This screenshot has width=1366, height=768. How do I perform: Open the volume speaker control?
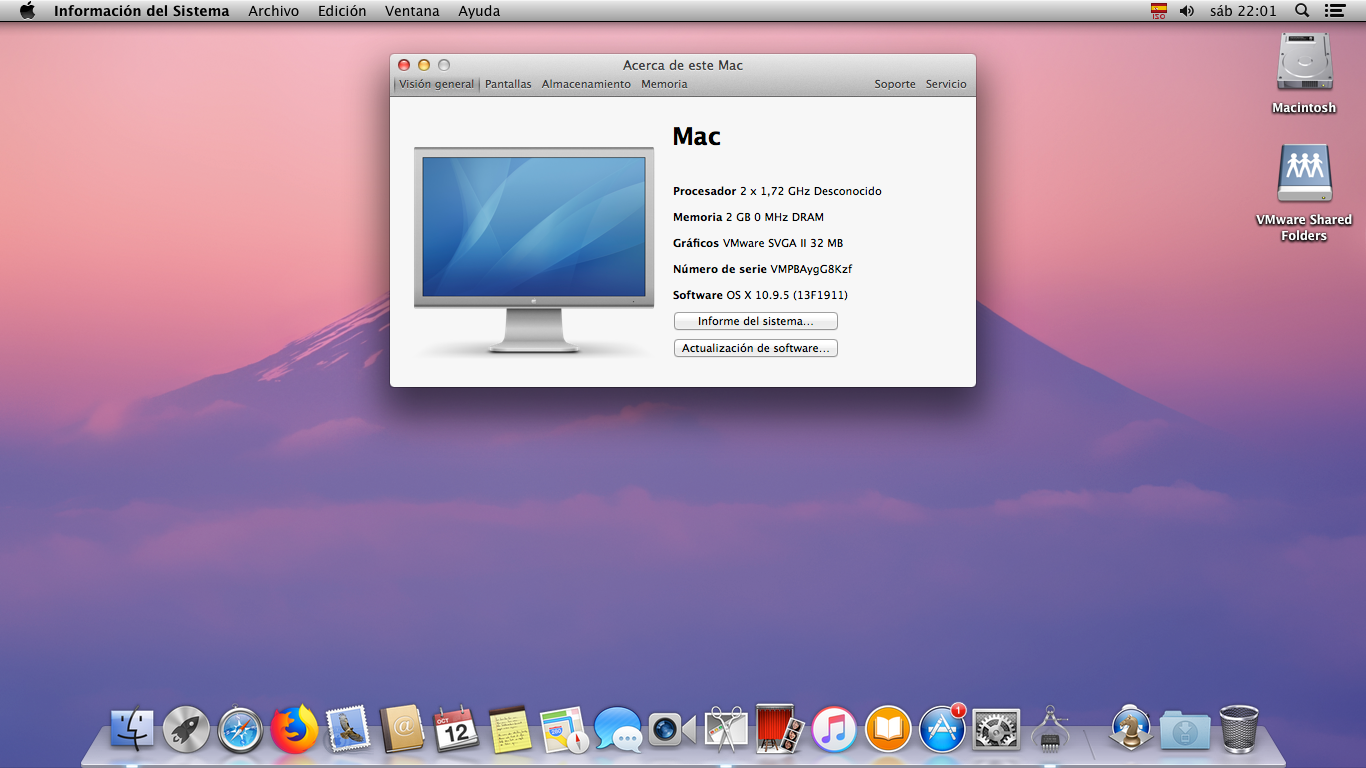pyautogui.click(x=1187, y=11)
